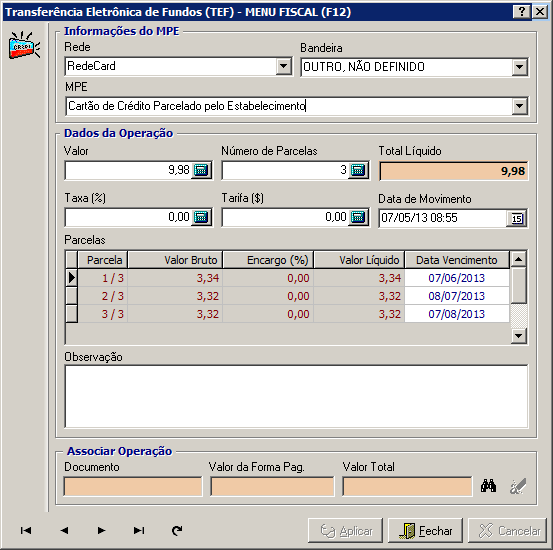The width and height of the screenshot is (553, 550).
Task: Open calculator for the Valor field
Action: 201,170
